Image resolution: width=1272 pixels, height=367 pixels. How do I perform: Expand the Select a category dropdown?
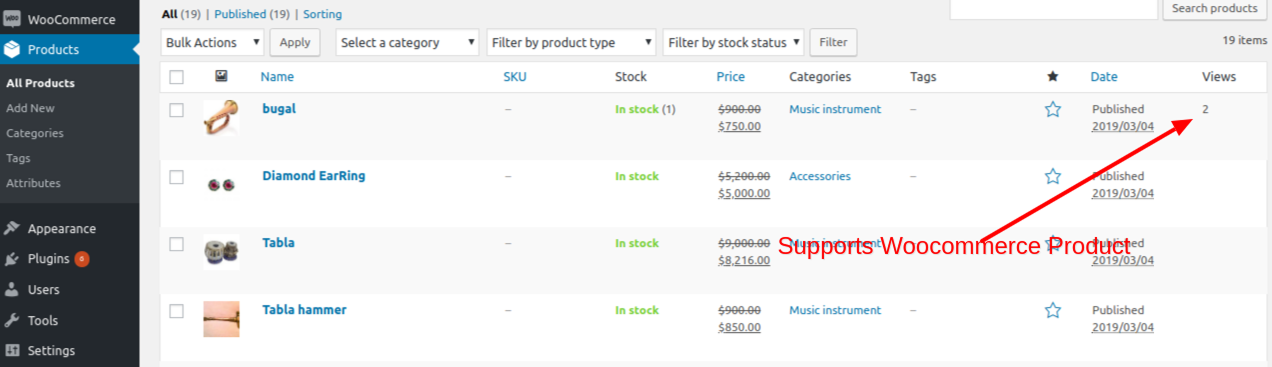coord(408,43)
